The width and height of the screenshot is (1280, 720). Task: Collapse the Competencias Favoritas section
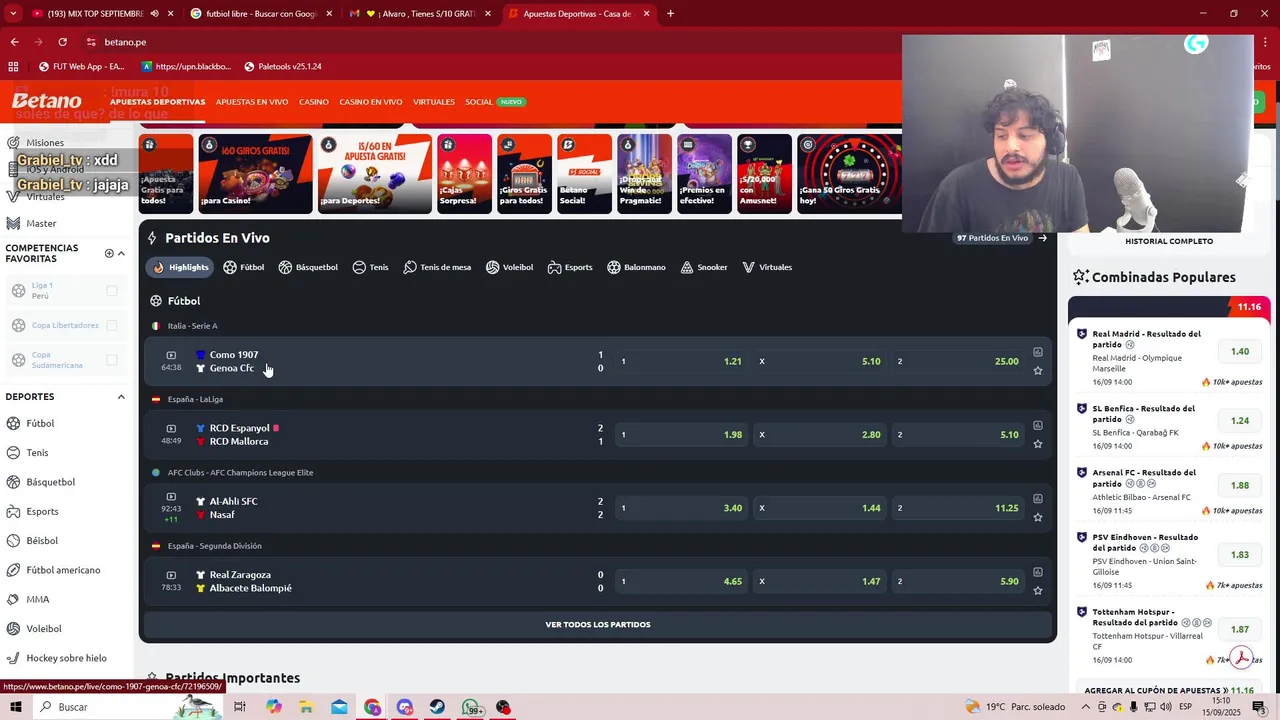(x=122, y=253)
